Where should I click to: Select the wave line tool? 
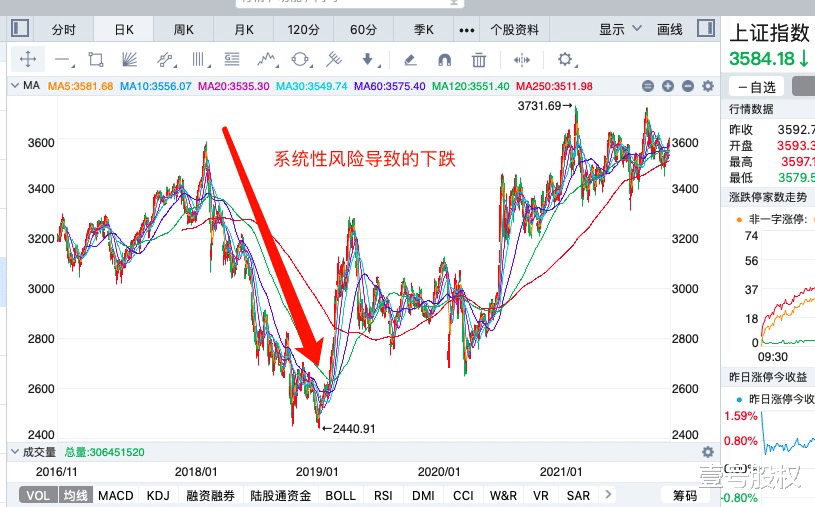click(x=267, y=59)
